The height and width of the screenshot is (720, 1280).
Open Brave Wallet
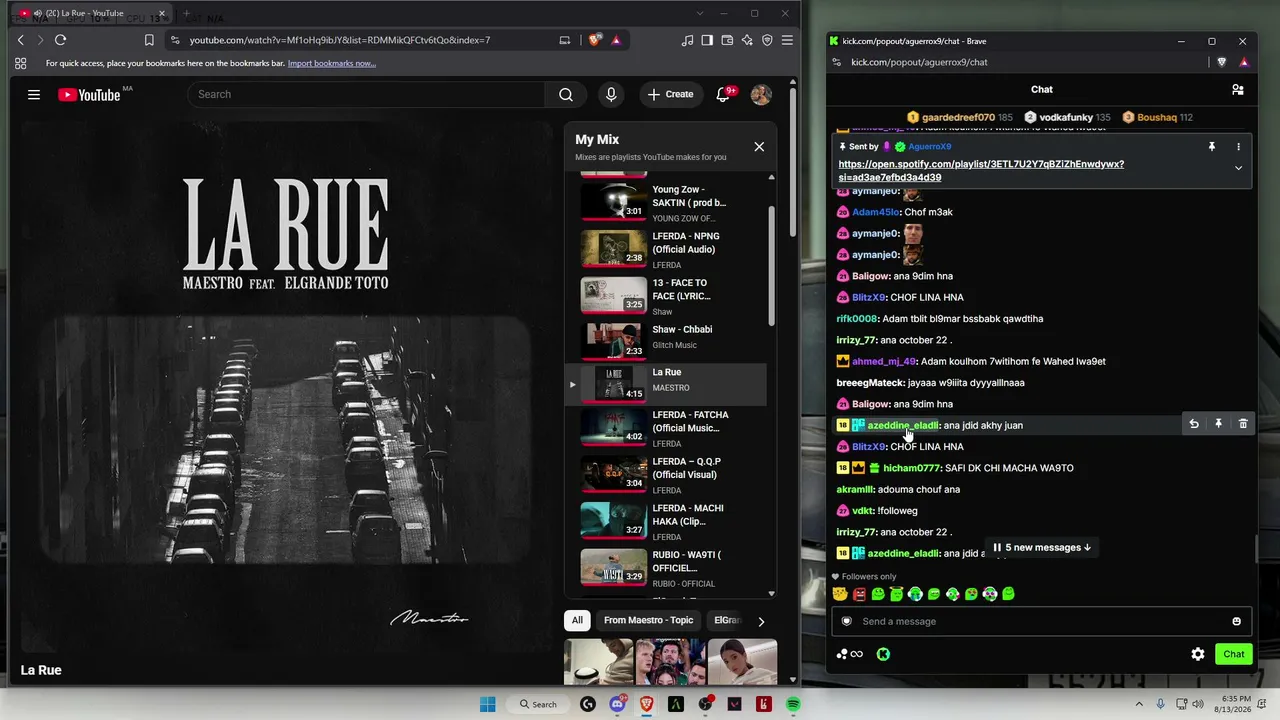pyautogui.click(x=727, y=40)
